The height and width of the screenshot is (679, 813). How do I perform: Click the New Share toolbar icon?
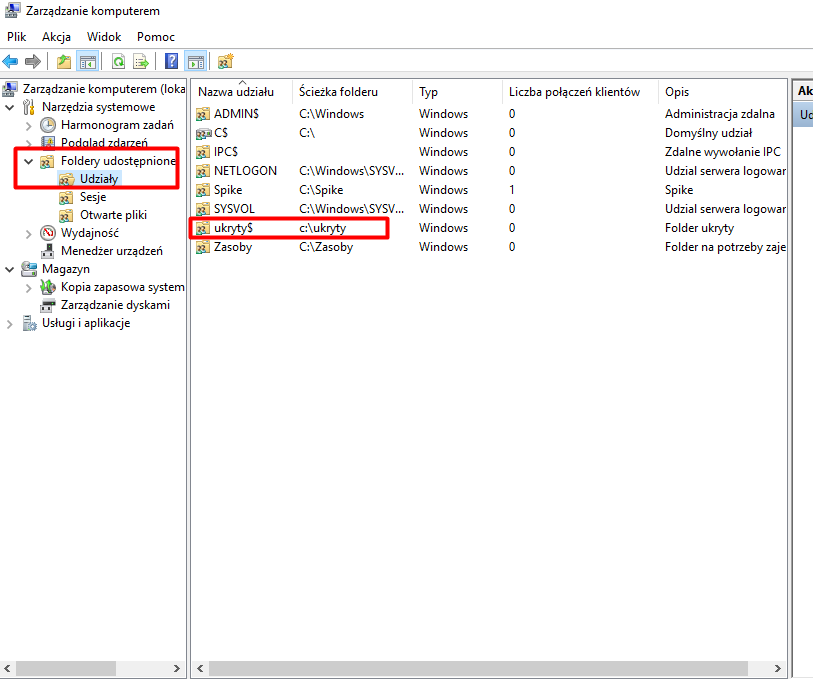pos(225,62)
